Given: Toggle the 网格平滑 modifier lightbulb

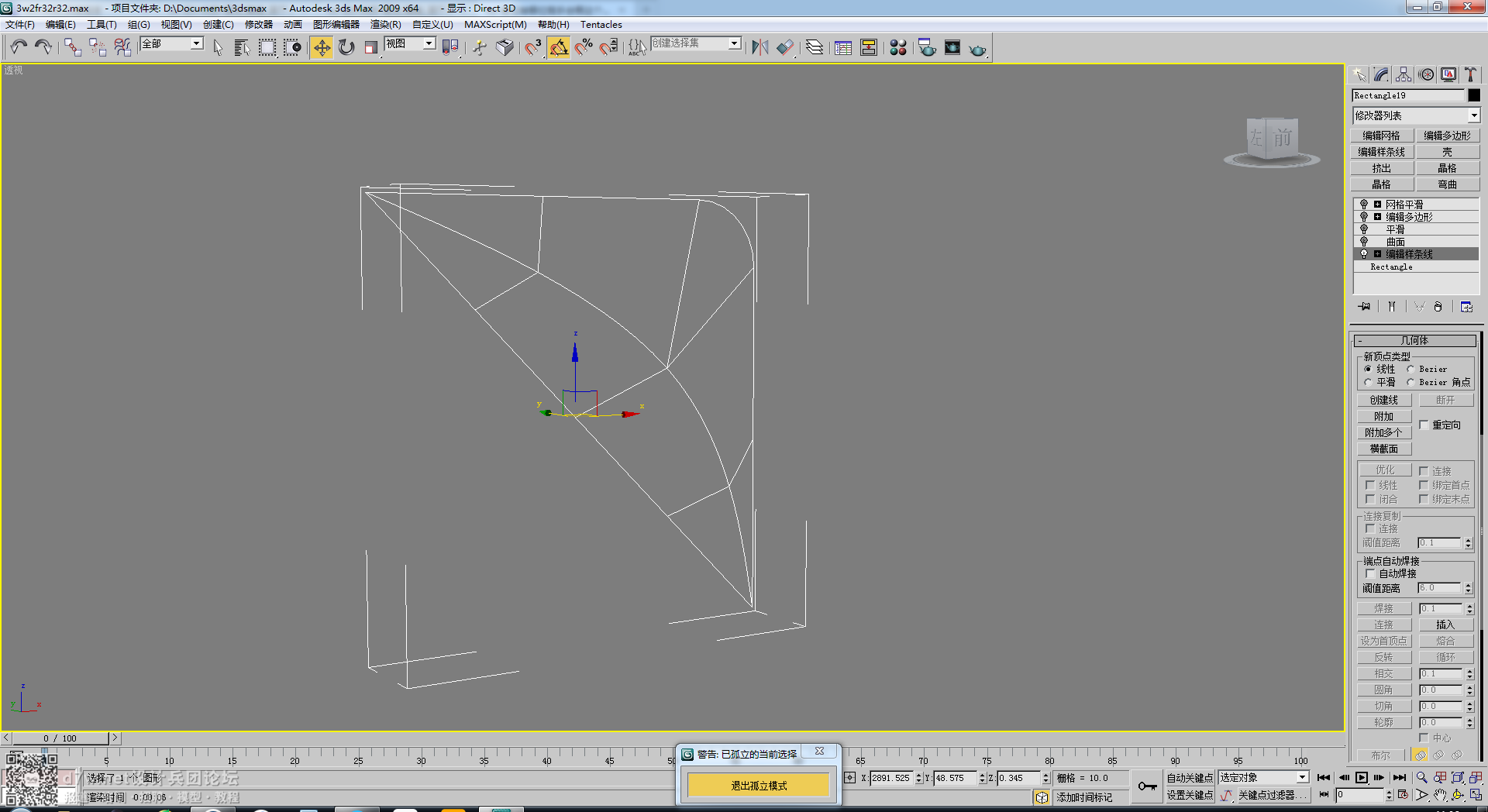Looking at the screenshot, I should [1364, 205].
